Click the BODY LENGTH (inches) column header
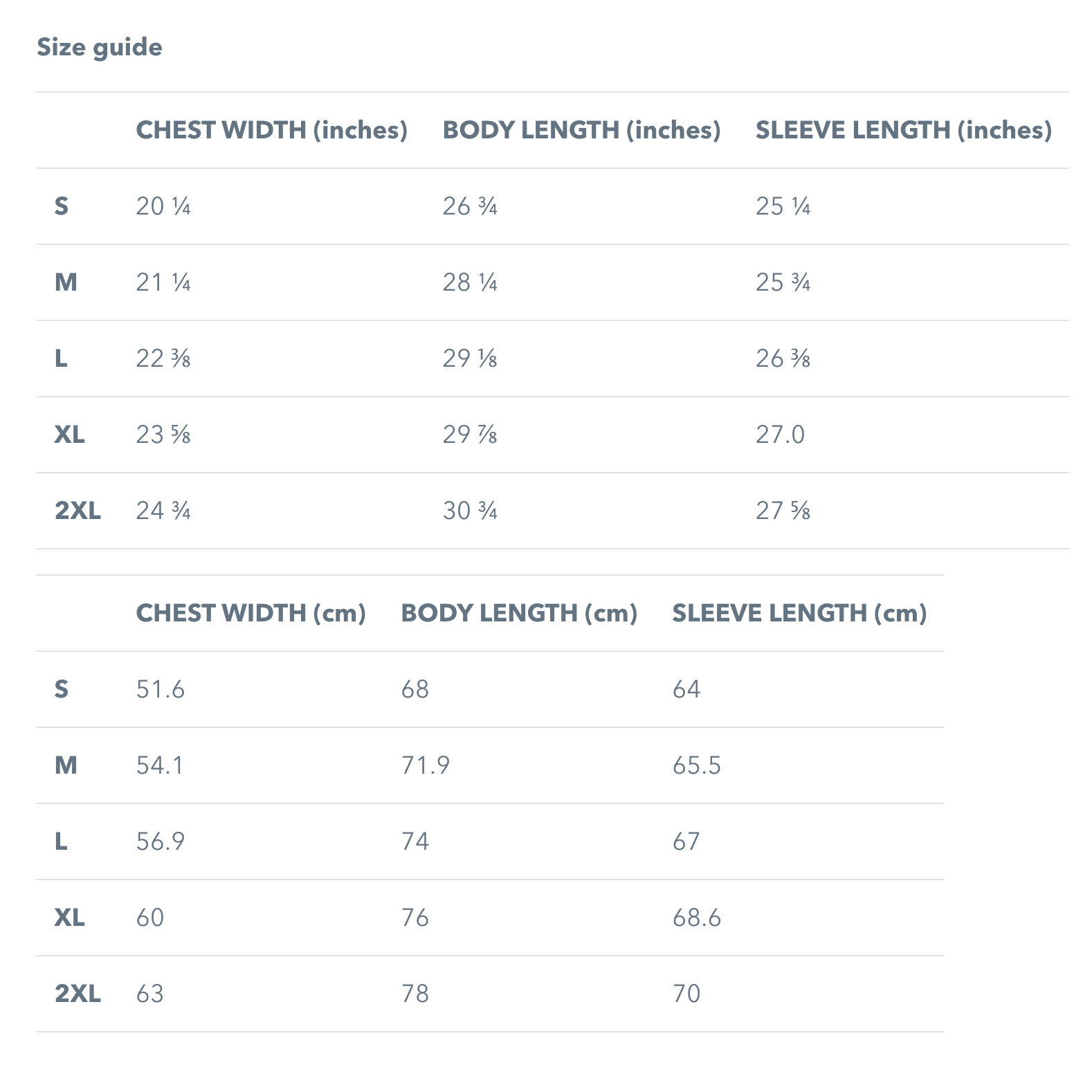 pyautogui.click(x=581, y=130)
